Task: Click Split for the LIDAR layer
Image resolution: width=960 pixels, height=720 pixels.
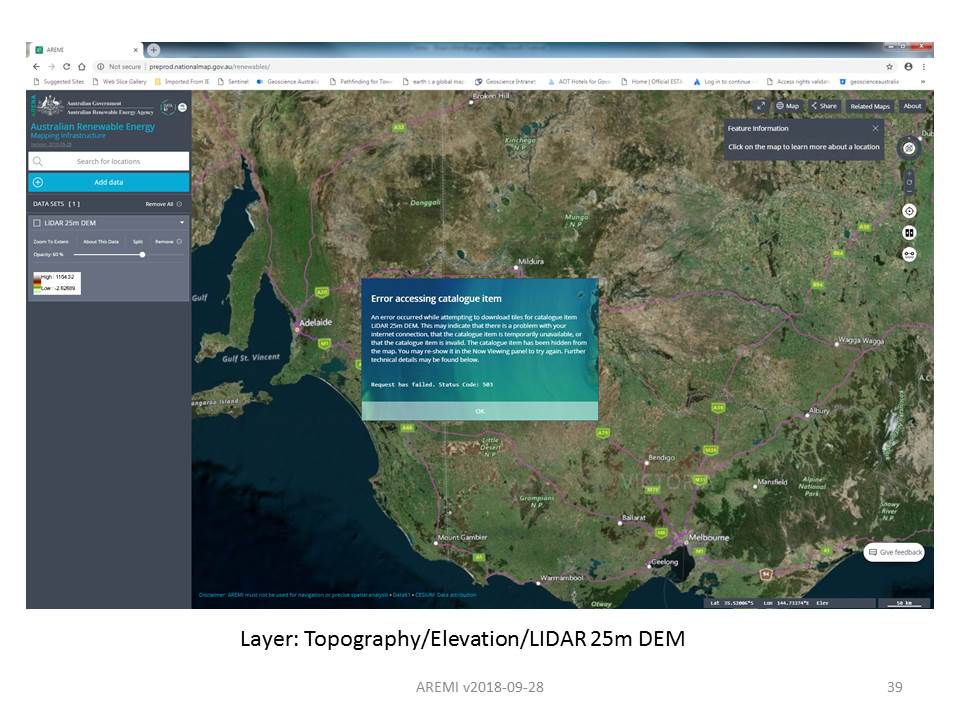Action: point(138,242)
